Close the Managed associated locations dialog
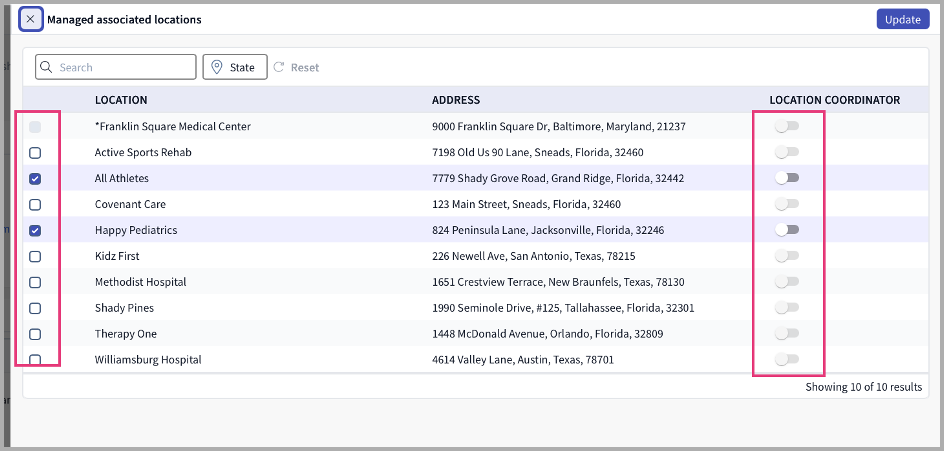 pos(30,19)
